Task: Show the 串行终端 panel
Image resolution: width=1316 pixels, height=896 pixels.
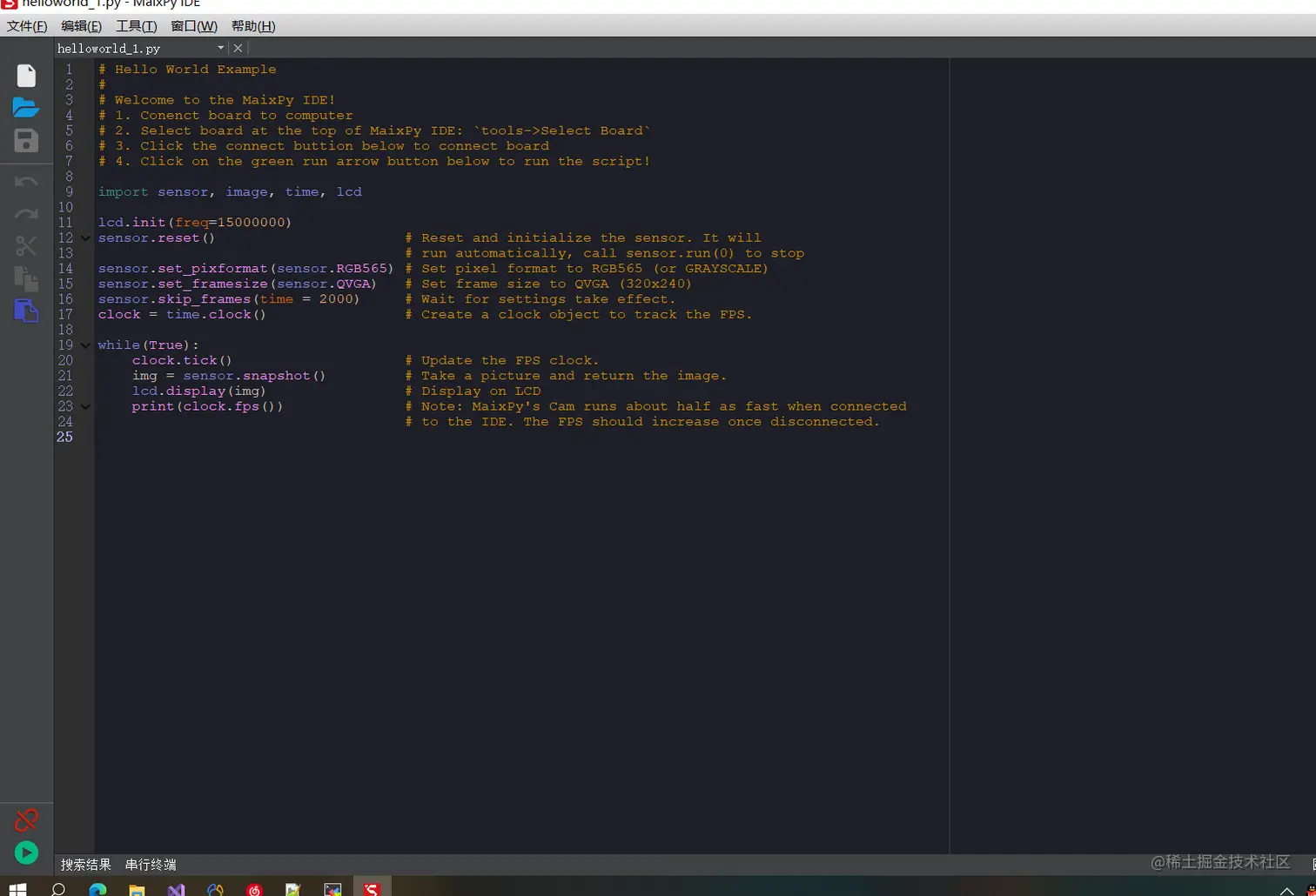Action: [x=151, y=865]
